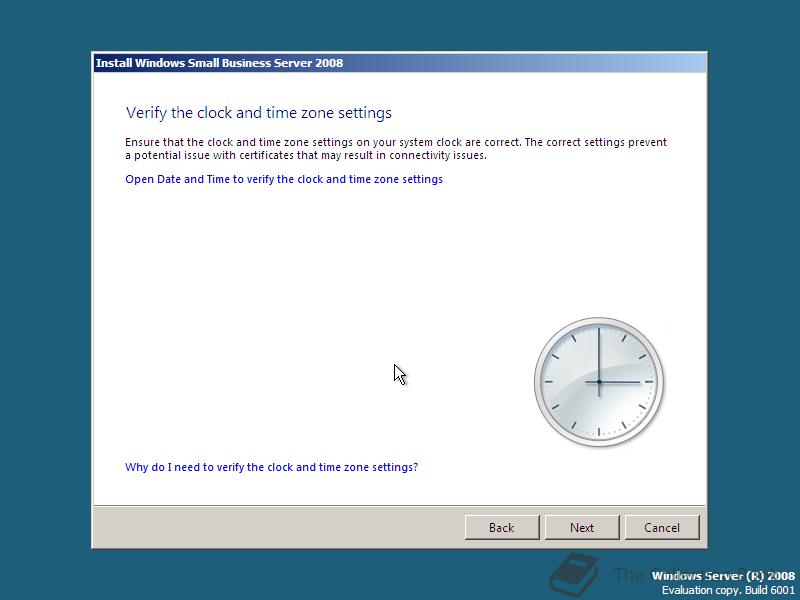Click the analog clock graphic
The height and width of the screenshot is (600, 800).
point(599,382)
